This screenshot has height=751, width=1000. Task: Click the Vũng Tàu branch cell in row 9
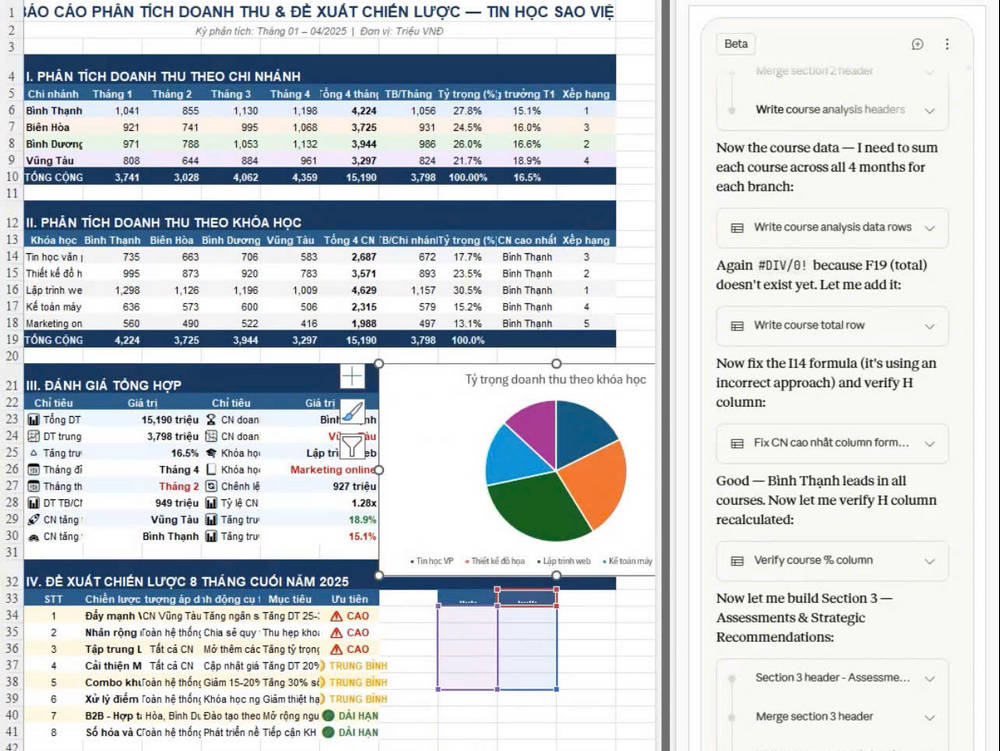54,160
